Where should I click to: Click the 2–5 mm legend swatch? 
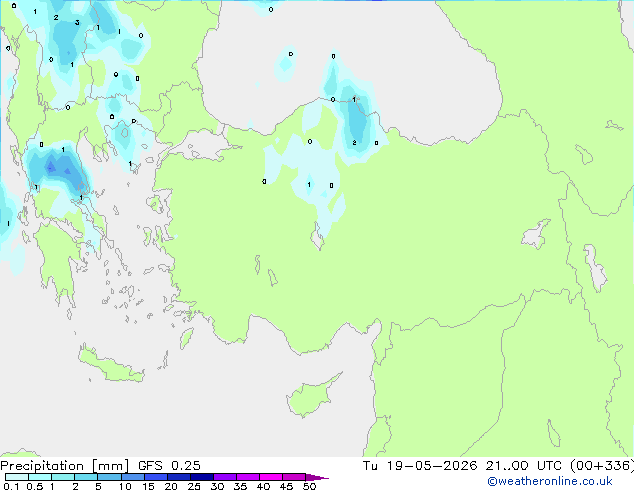(x=86, y=477)
